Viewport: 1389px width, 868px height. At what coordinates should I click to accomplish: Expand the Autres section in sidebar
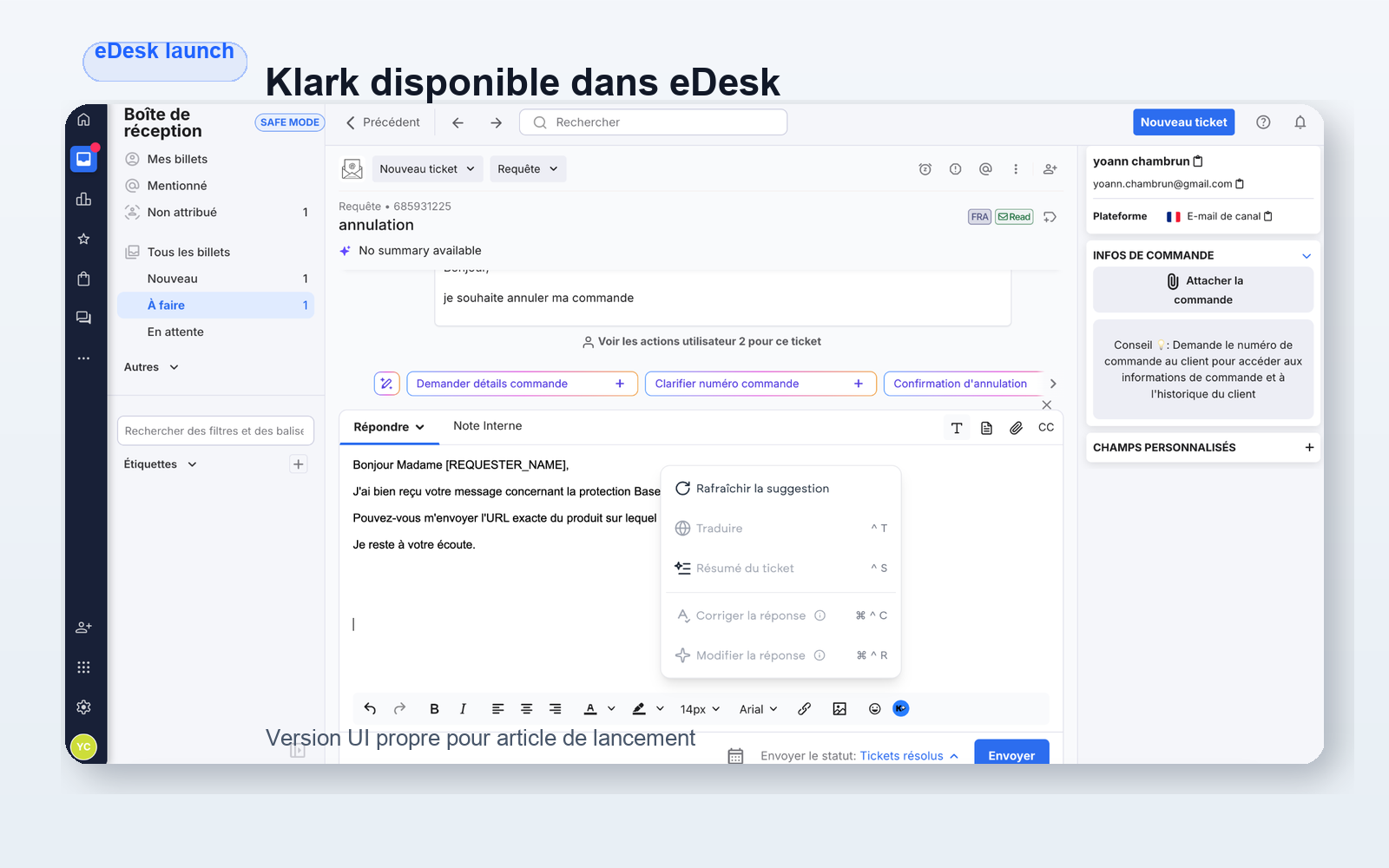pos(151,366)
